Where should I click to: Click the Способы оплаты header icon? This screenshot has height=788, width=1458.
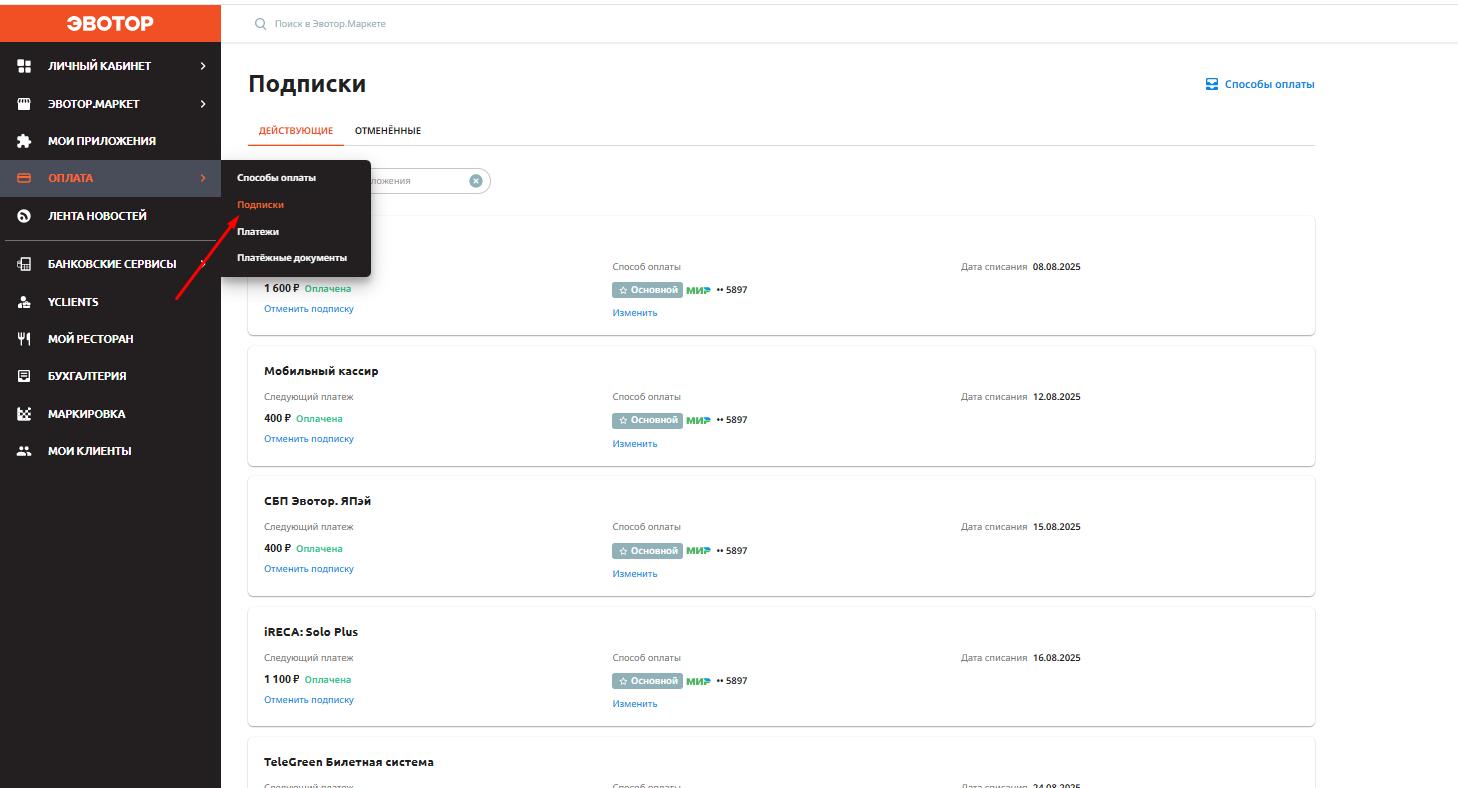pyautogui.click(x=1212, y=84)
